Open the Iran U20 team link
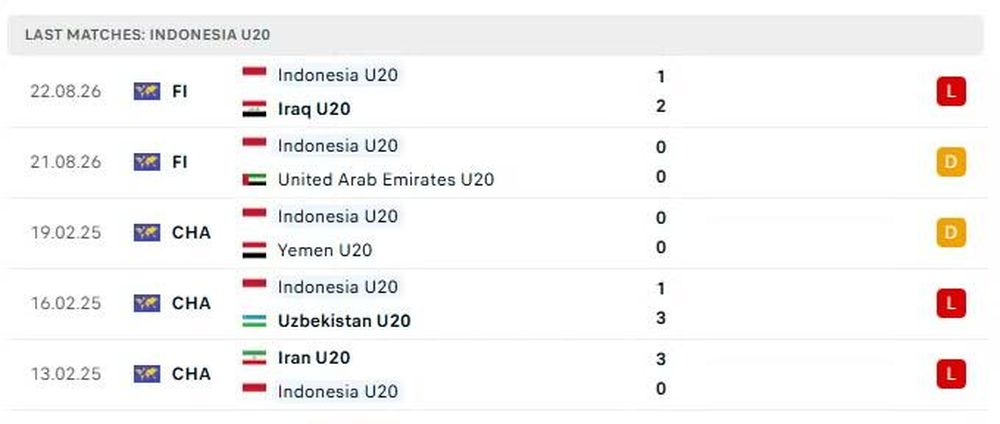Screen dimensions: 1000x424 tap(314, 358)
